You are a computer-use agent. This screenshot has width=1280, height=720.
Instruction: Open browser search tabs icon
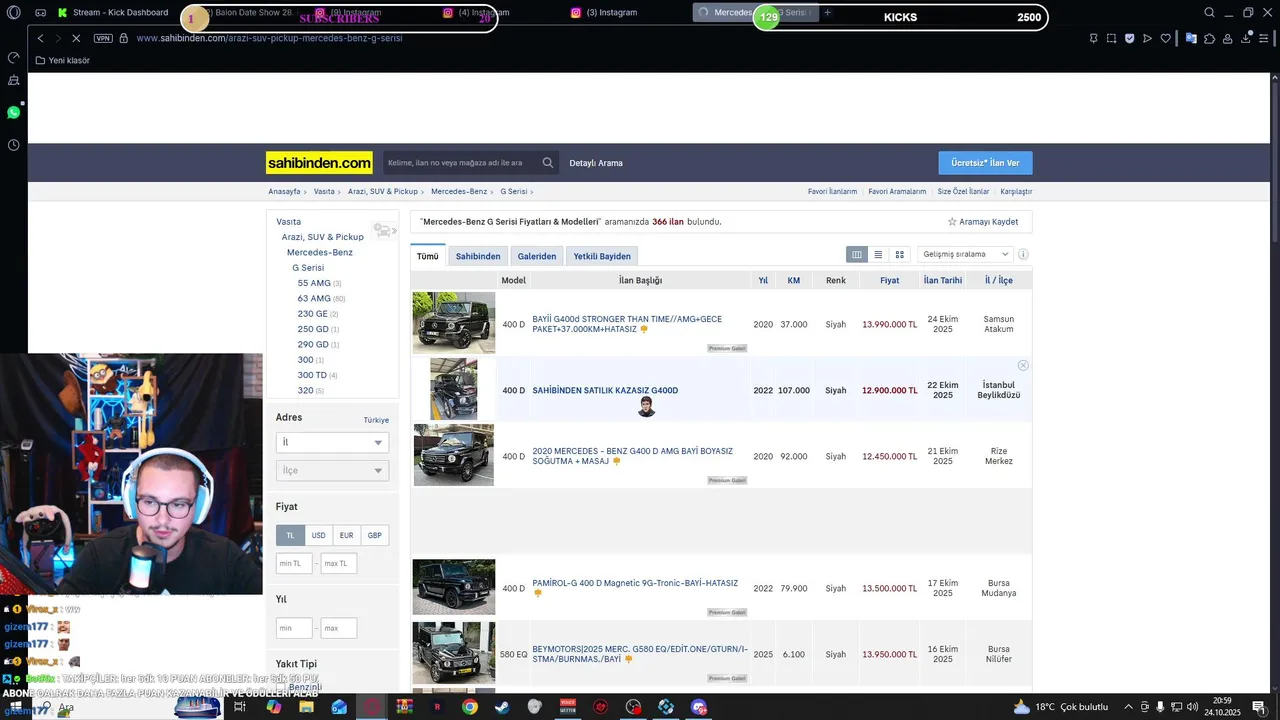pos(1209,13)
